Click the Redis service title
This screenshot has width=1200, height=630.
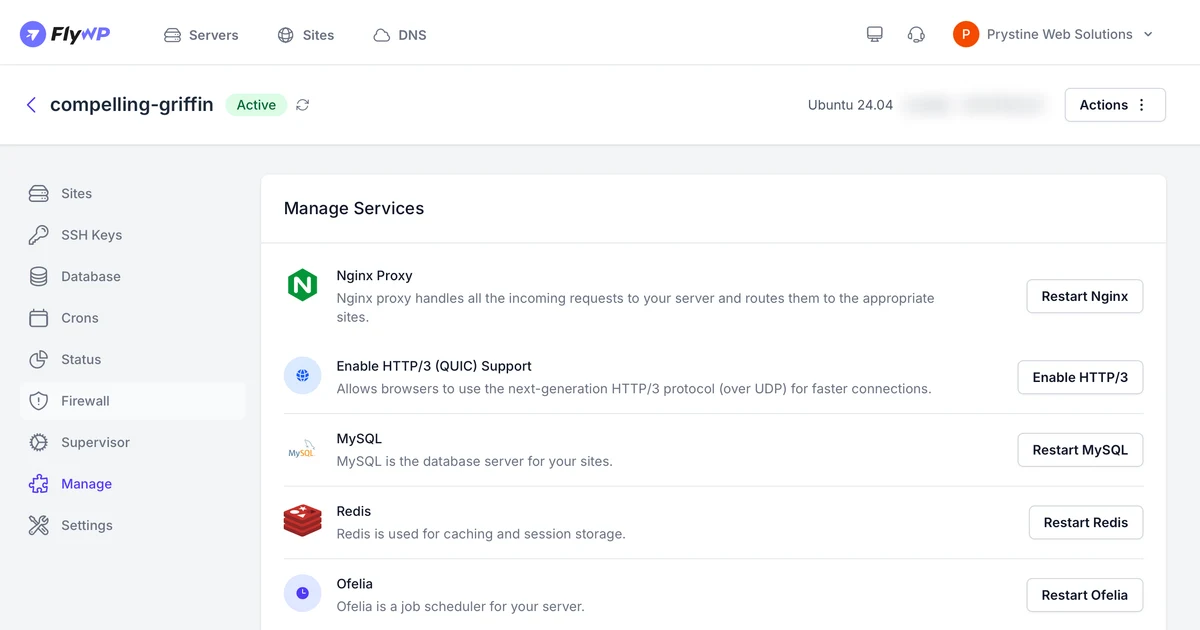(354, 511)
